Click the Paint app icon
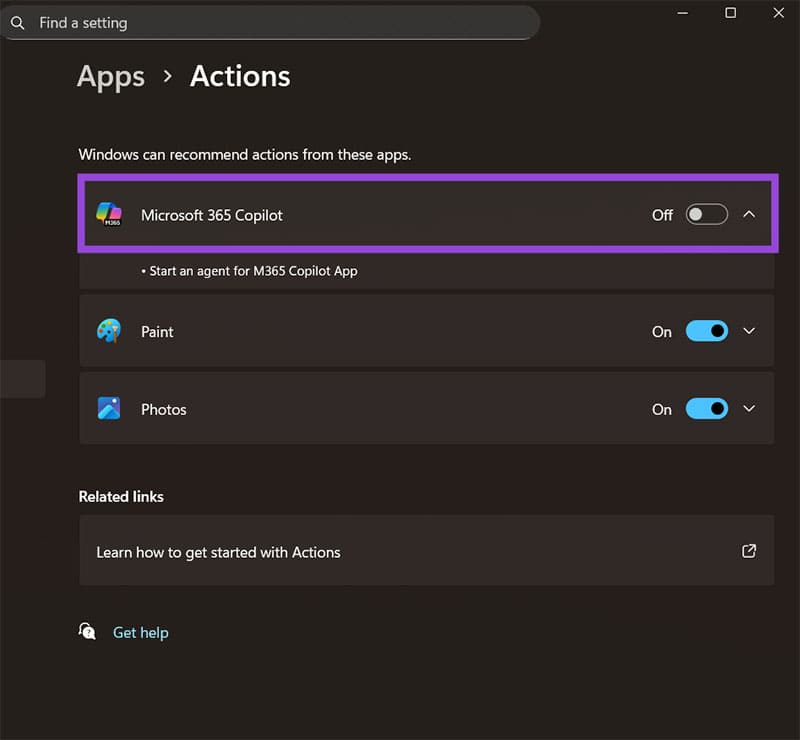800x740 pixels. click(108, 331)
